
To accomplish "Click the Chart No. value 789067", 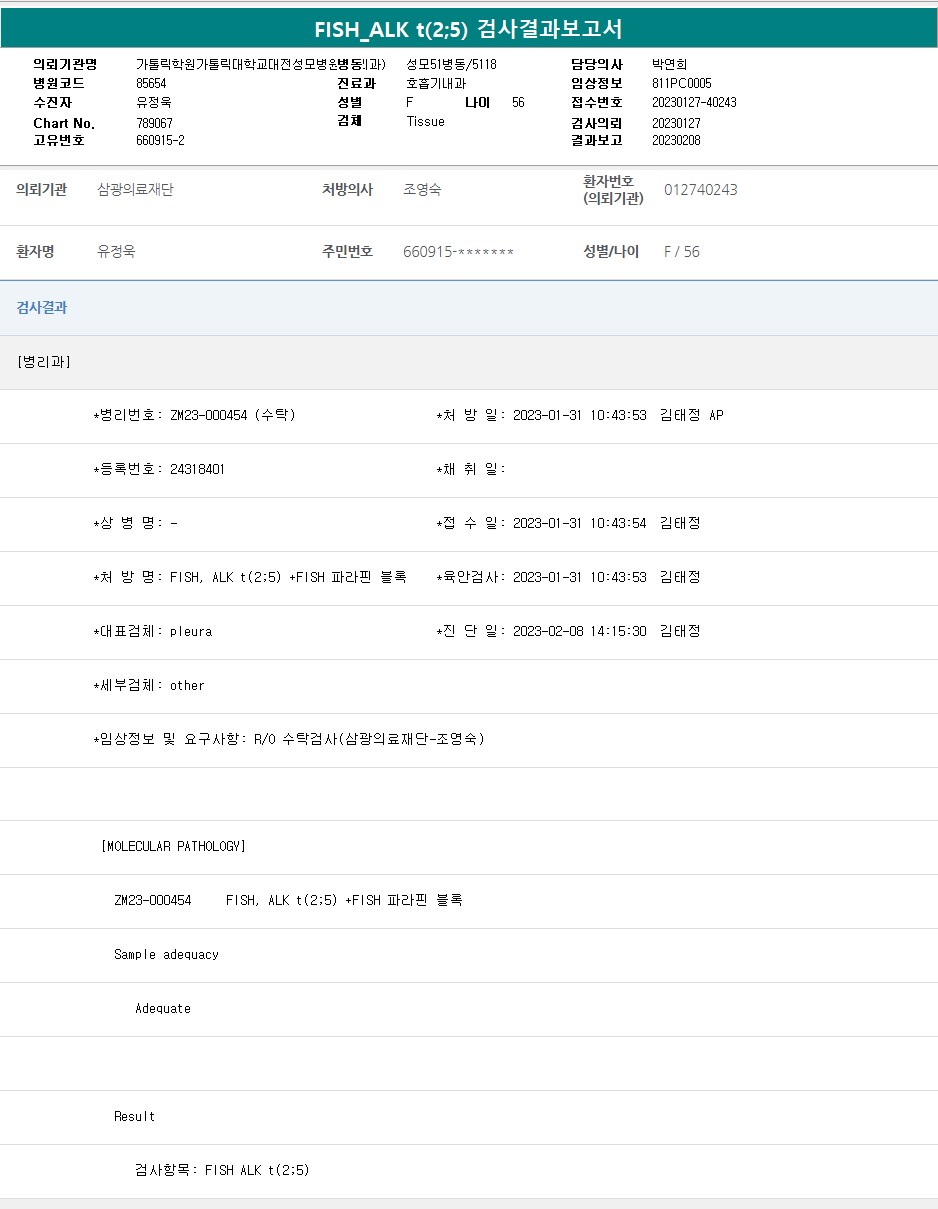I will click(154, 123).
